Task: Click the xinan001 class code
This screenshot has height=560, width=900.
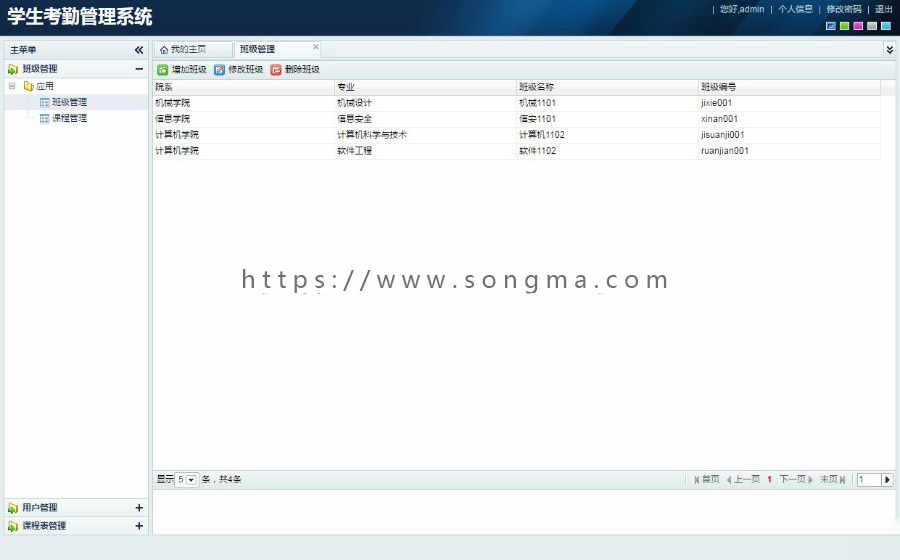Action: [x=719, y=119]
